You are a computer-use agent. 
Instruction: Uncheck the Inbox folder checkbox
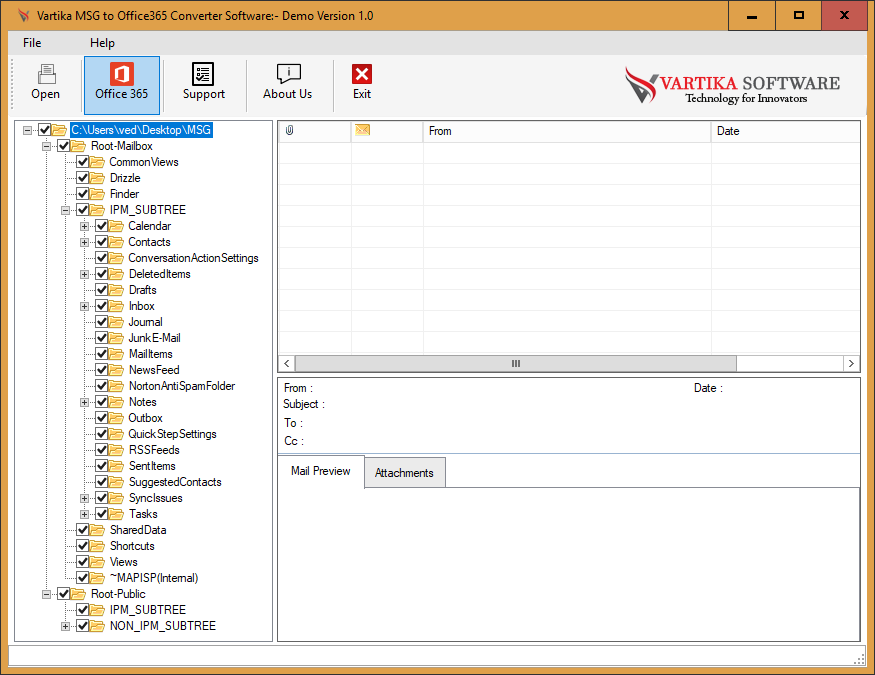point(102,306)
